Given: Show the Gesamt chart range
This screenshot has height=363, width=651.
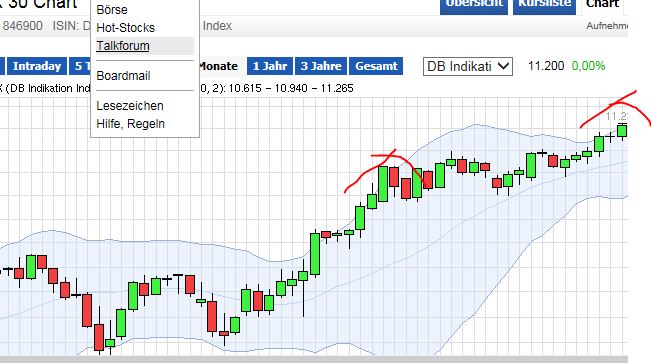Looking at the screenshot, I should (376, 66).
